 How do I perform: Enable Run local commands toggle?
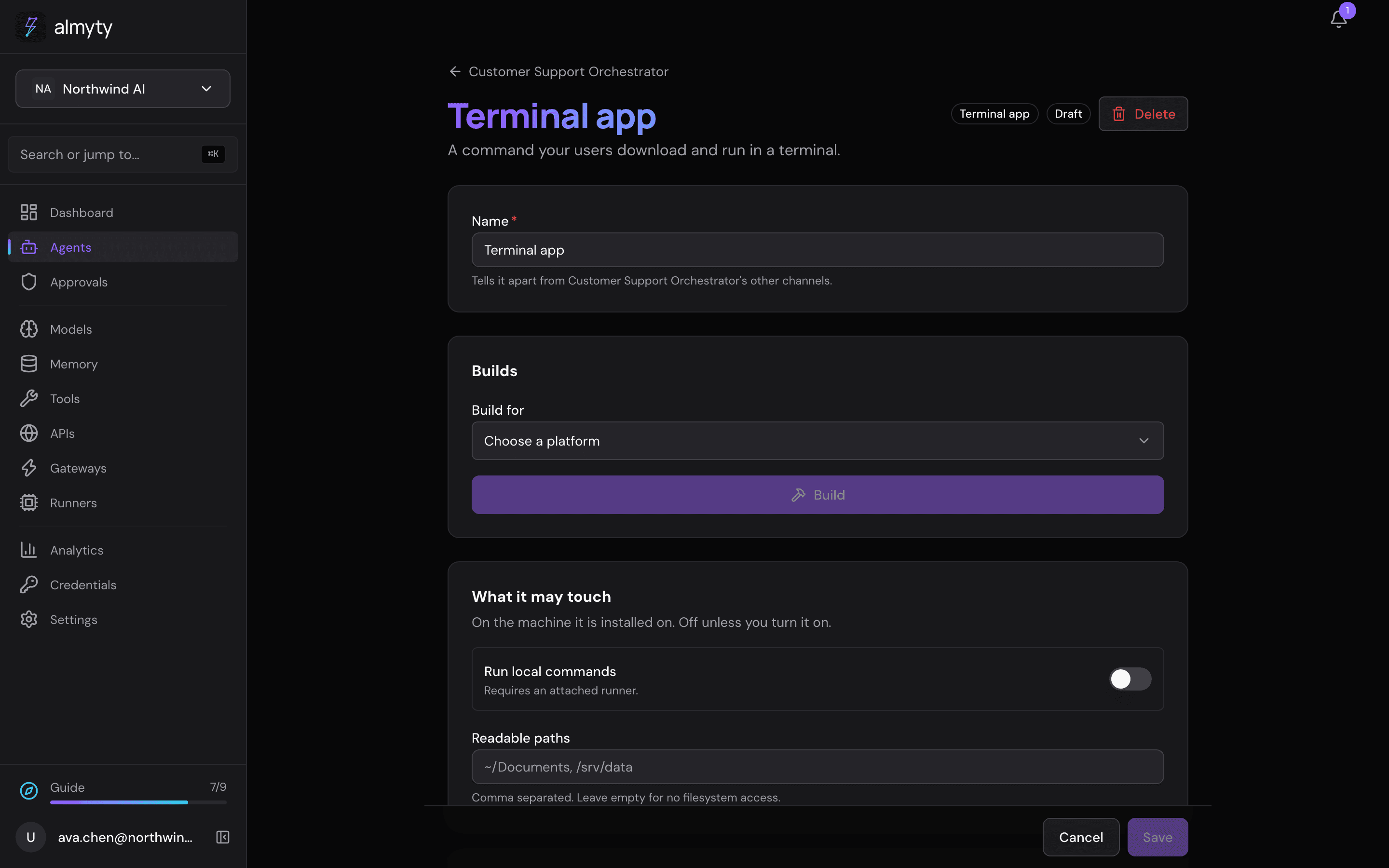tap(1130, 679)
